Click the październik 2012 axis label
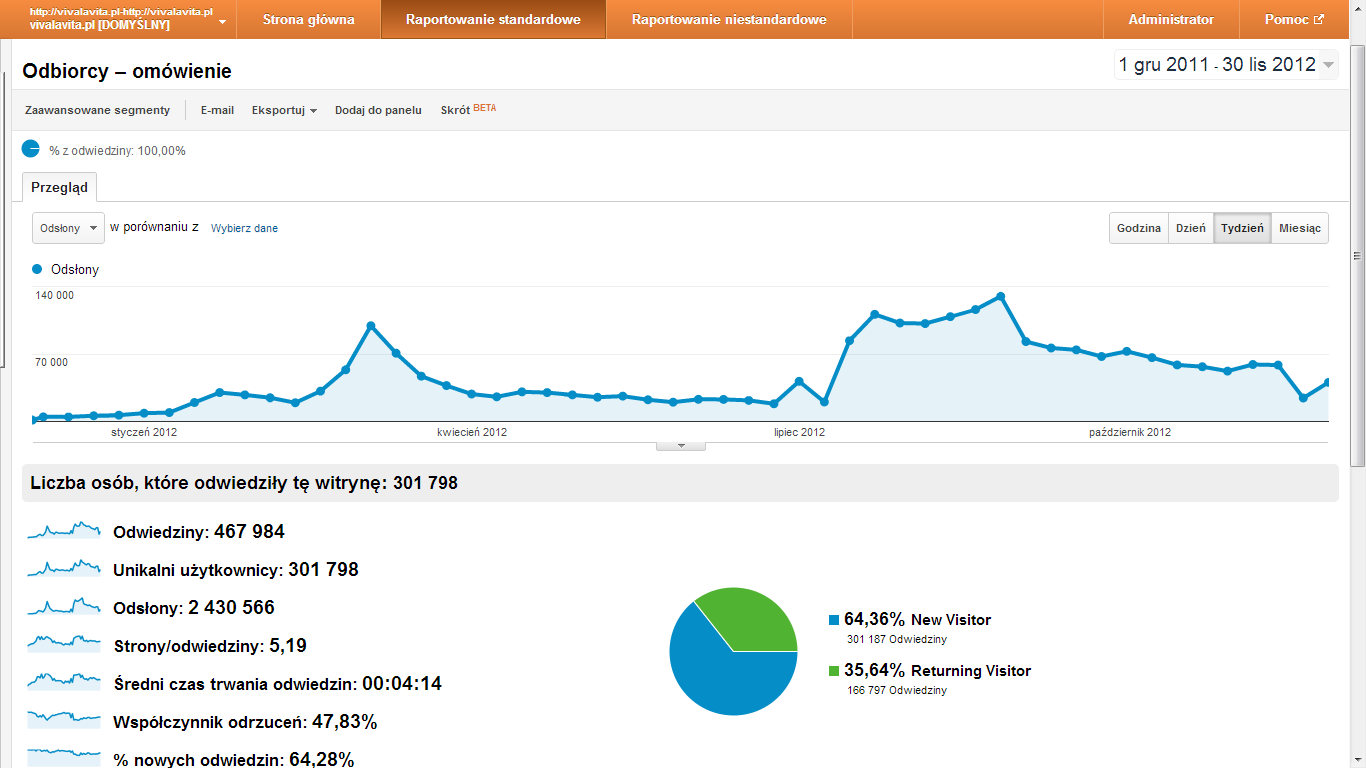 coord(1130,432)
